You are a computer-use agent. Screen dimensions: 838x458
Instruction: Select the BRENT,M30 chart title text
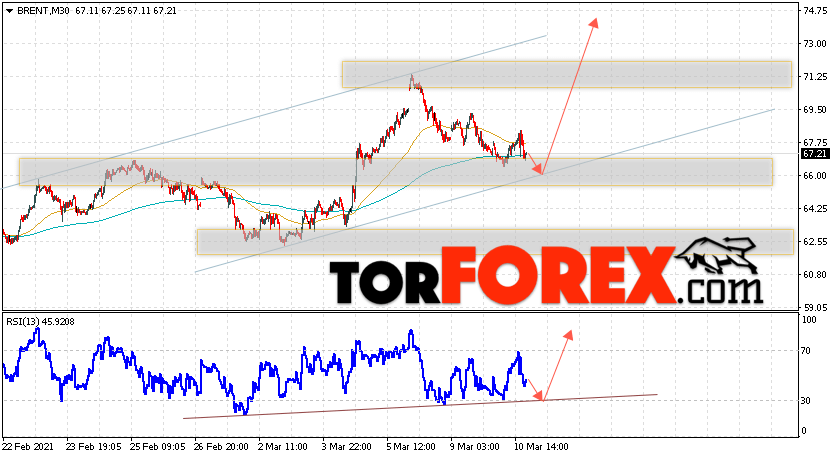pos(43,11)
